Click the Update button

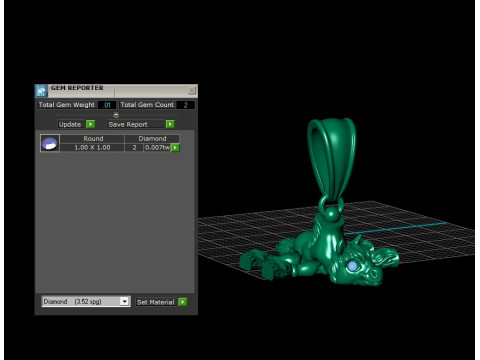point(70,124)
